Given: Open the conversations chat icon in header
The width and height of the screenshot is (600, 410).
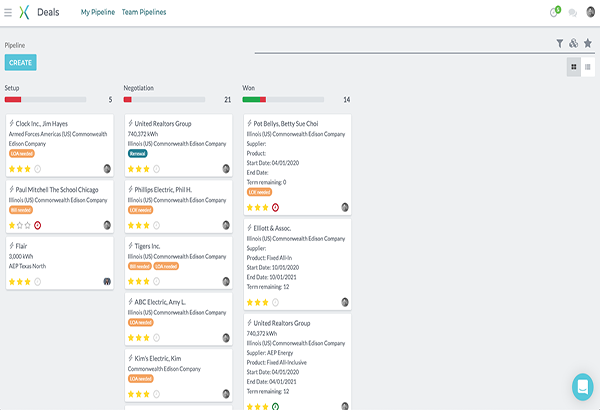Looking at the screenshot, I should [x=572, y=12].
